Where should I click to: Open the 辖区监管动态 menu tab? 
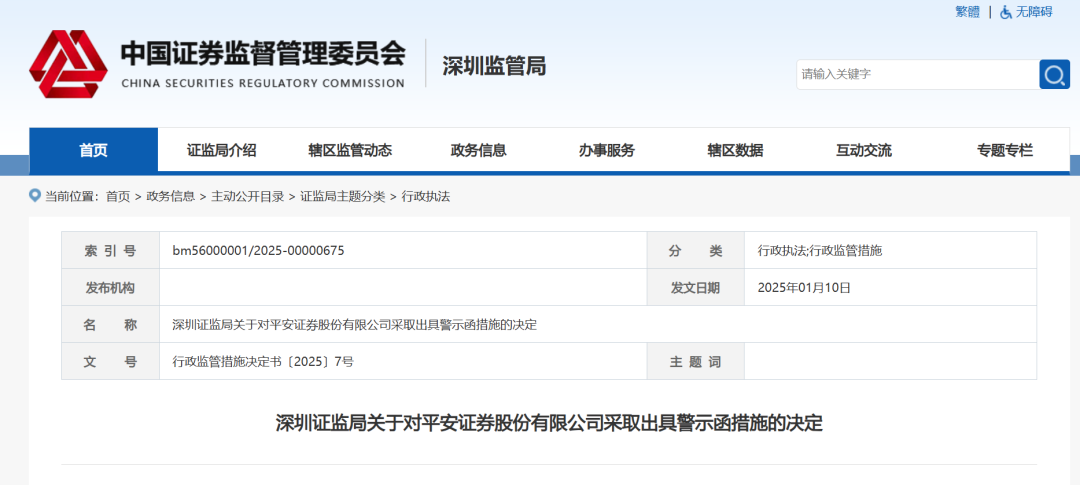pyautogui.click(x=350, y=150)
